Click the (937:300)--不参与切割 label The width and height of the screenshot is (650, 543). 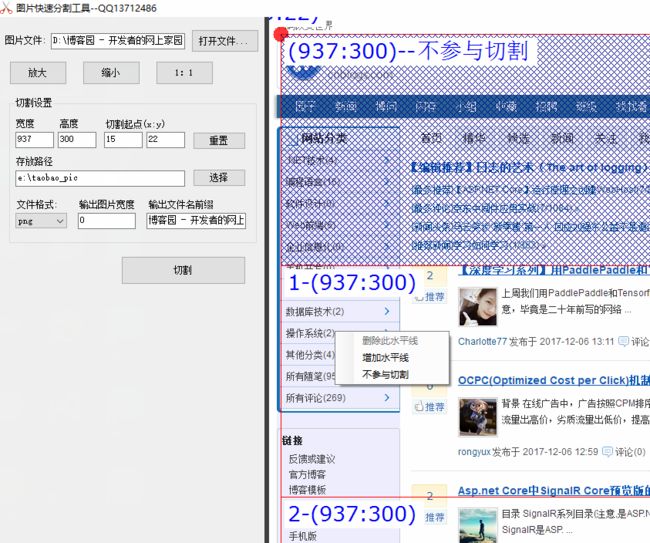click(x=408, y=51)
